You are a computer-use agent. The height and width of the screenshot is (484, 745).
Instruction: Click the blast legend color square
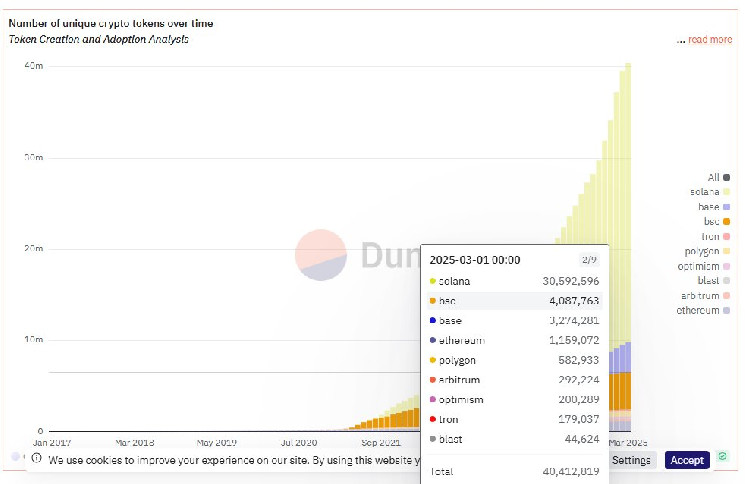(726, 281)
